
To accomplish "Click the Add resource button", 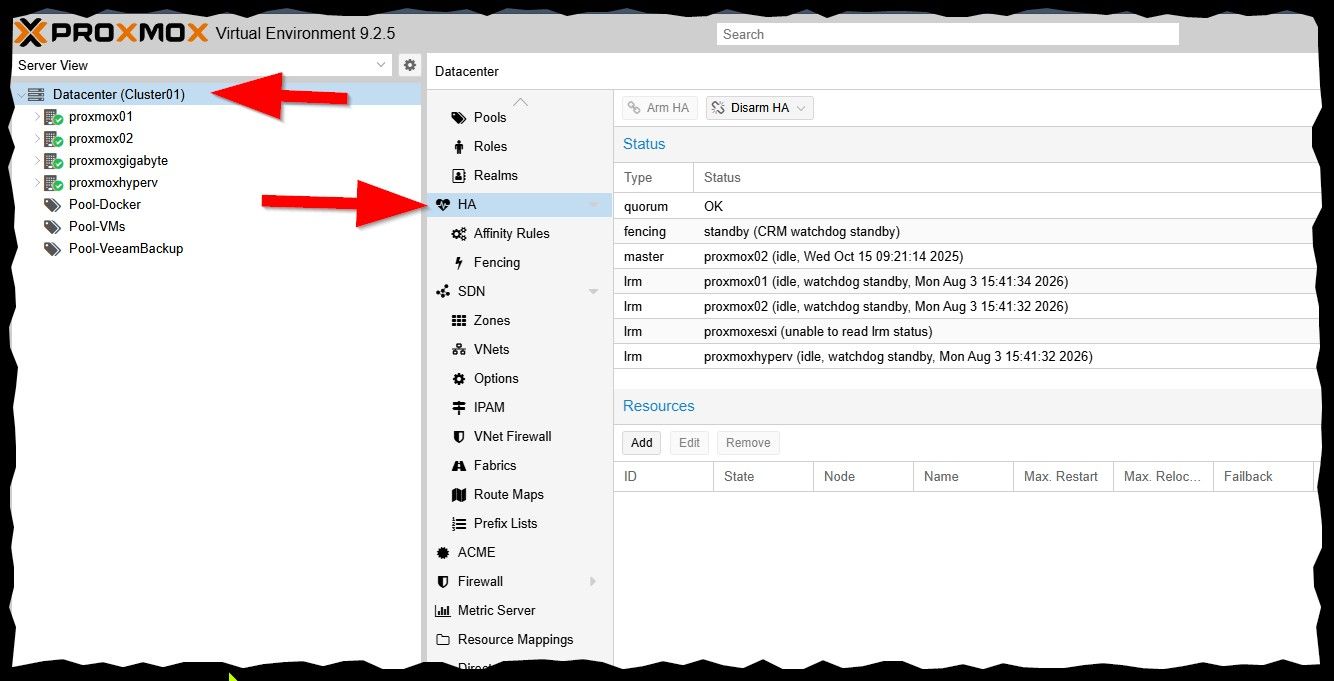I will coord(642,443).
